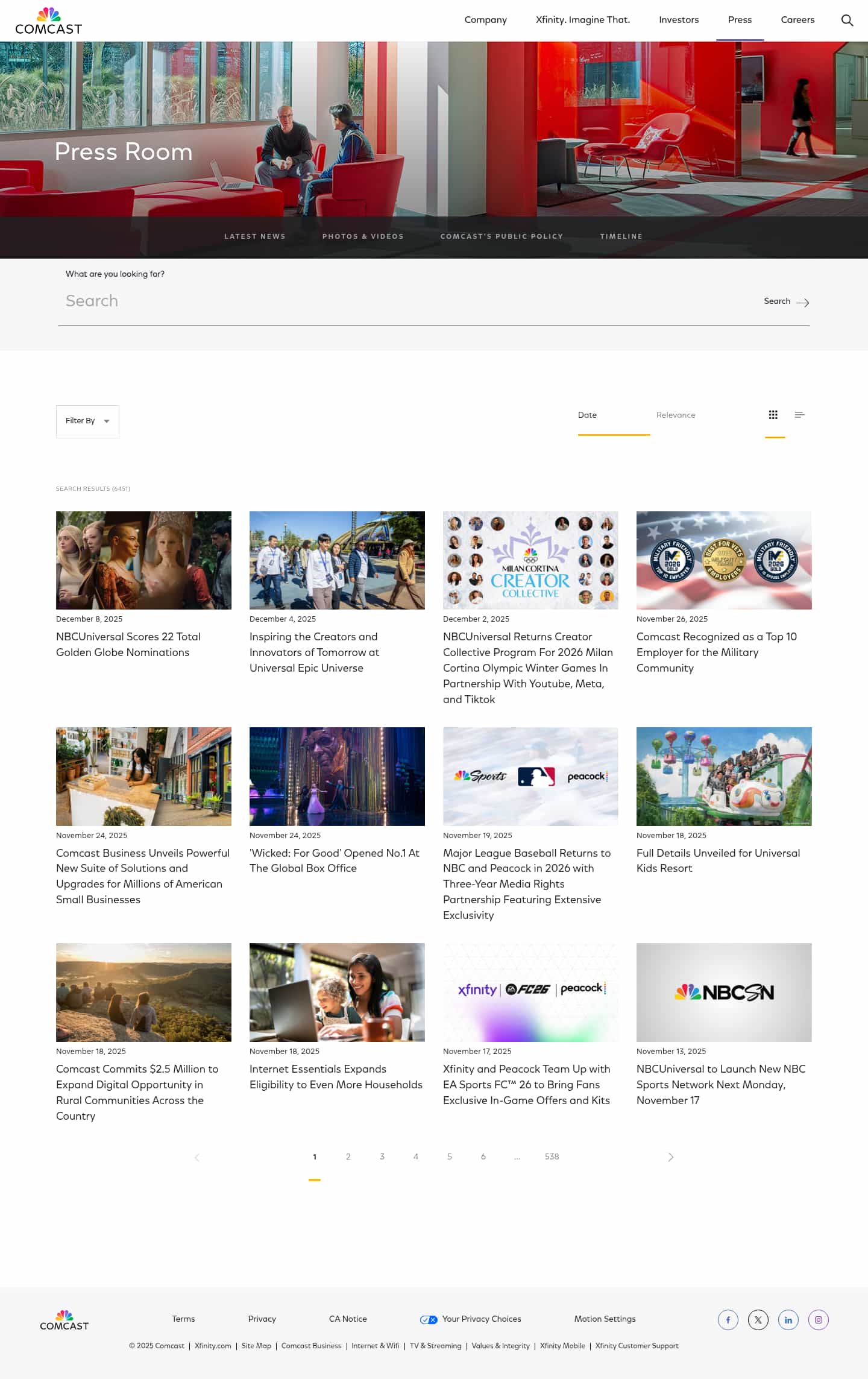Open 'Wicked: For Good' box office headline
This screenshot has height=1379, width=868.
point(335,860)
